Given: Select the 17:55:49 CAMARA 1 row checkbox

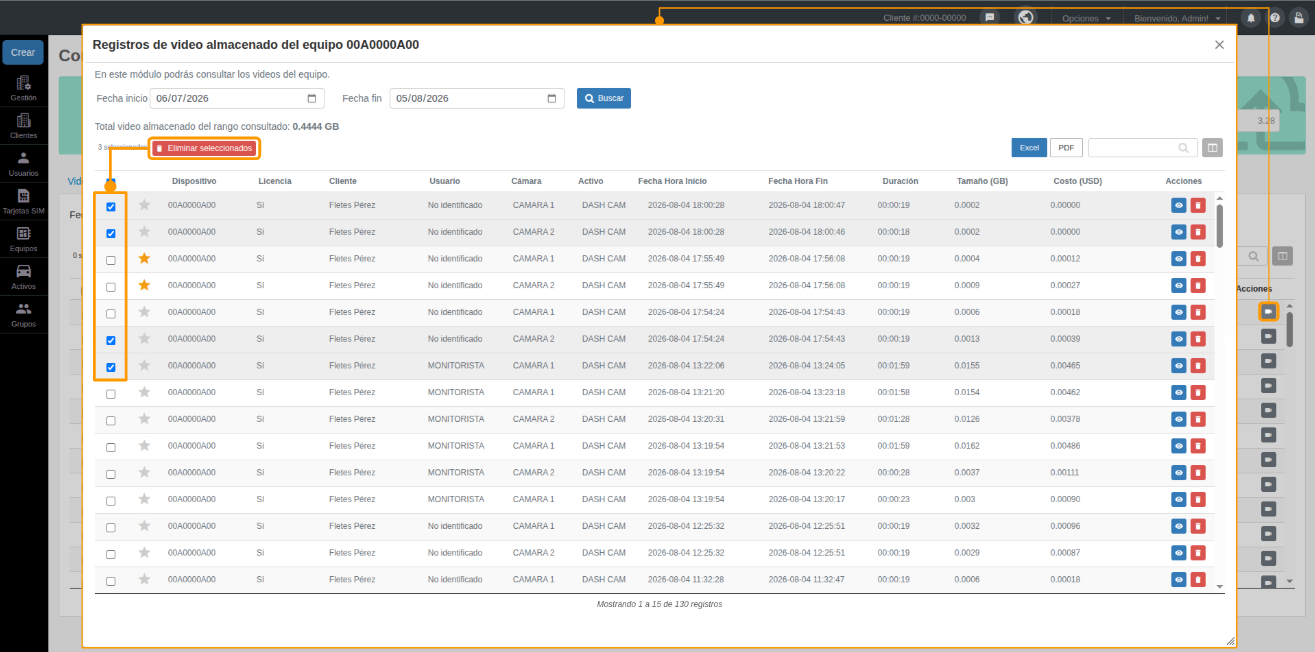Looking at the screenshot, I should coord(111,260).
